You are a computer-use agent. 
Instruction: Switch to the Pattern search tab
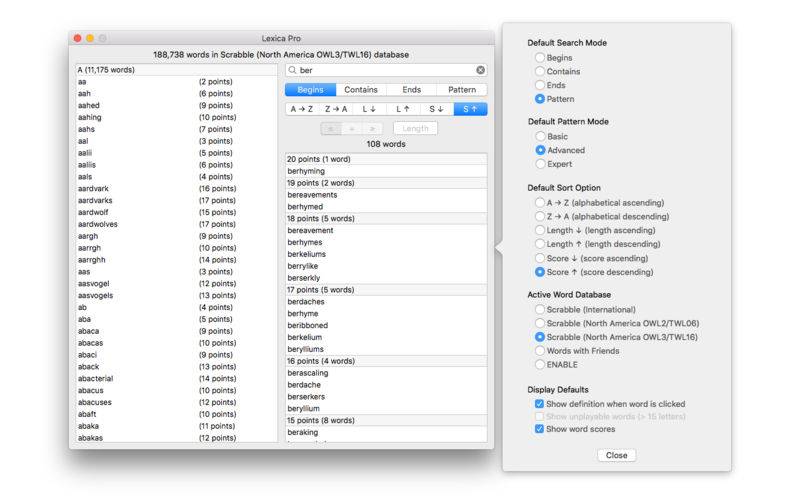pyautogui.click(x=462, y=89)
